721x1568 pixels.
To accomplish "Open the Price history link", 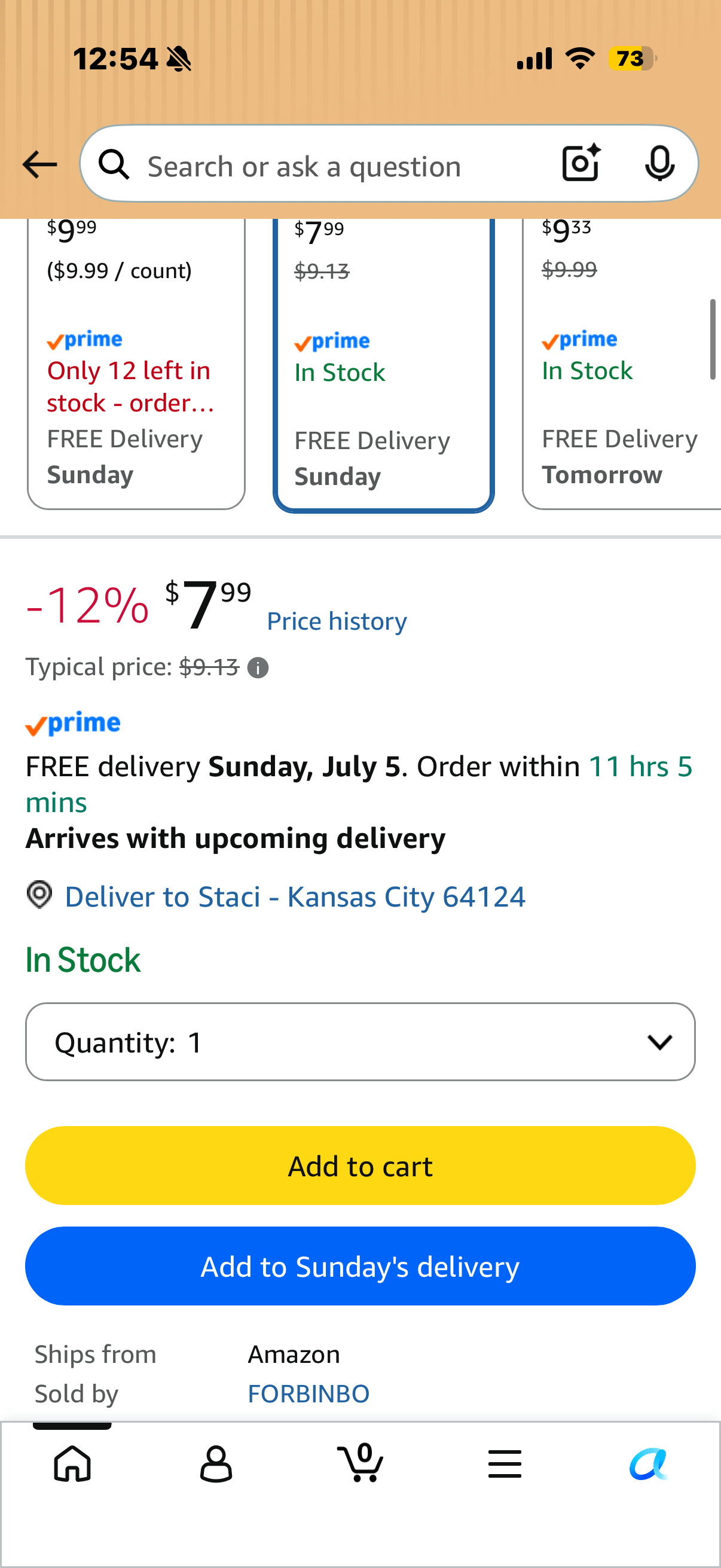I will (x=337, y=621).
